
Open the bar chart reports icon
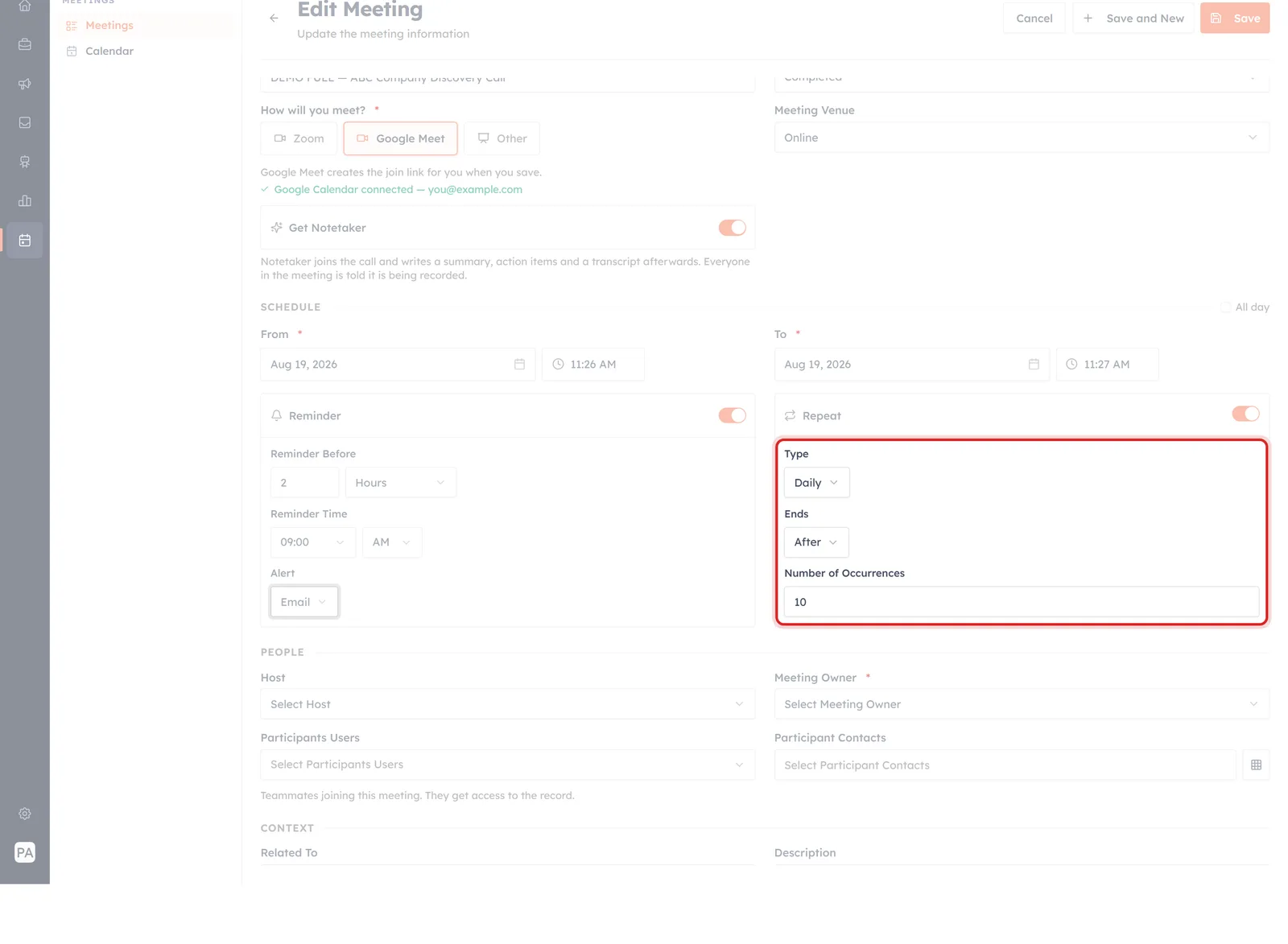(x=25, y=200)
